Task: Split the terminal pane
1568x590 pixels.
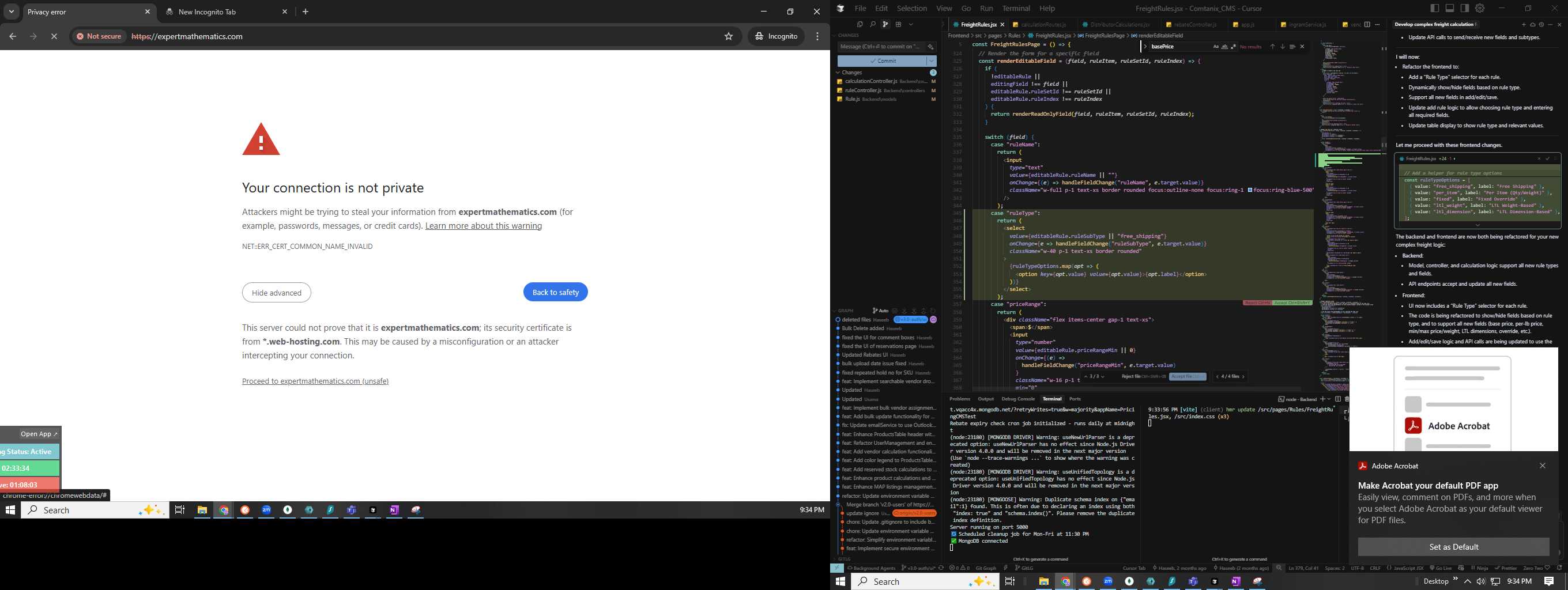Action: tap(1339, 399)
